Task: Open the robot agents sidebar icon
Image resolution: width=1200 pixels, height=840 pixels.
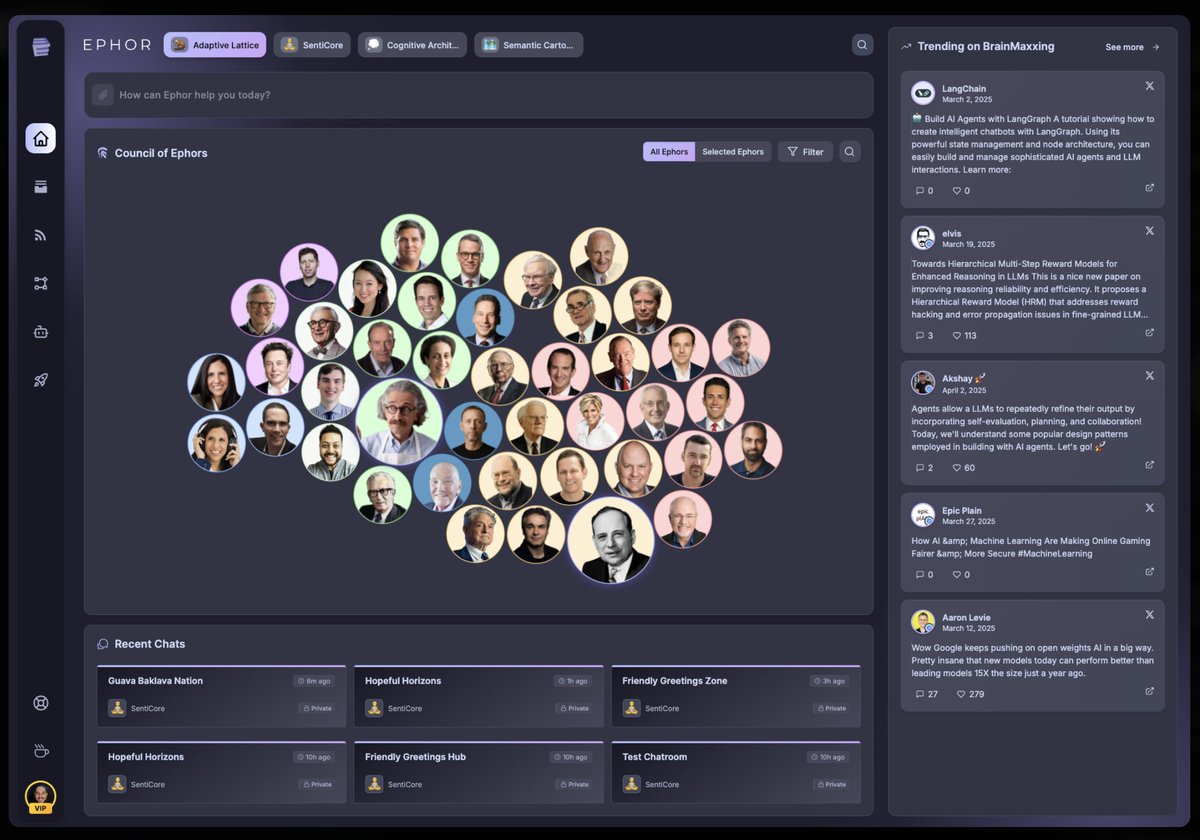Action: (x=41, y=332)
